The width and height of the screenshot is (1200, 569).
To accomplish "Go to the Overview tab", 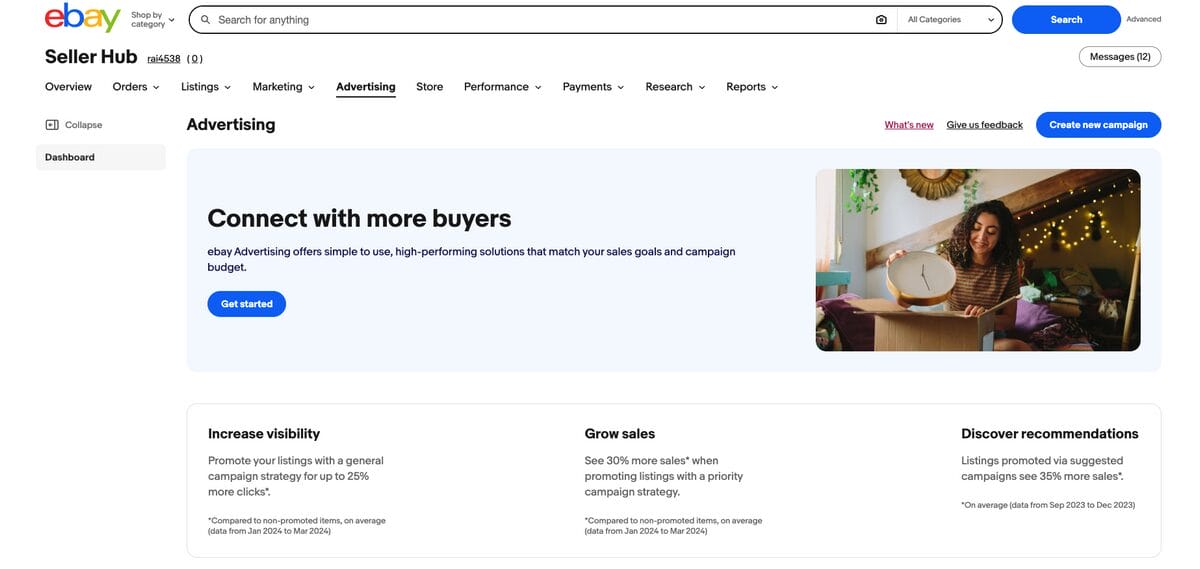I will click(x=68, y=87).
